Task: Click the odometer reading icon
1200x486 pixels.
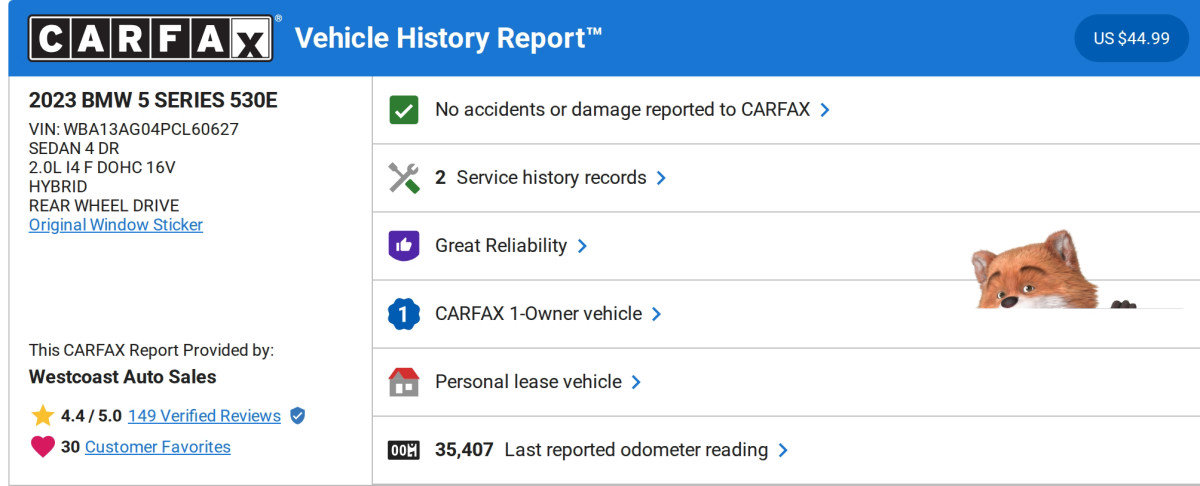Action: [404, 450]
